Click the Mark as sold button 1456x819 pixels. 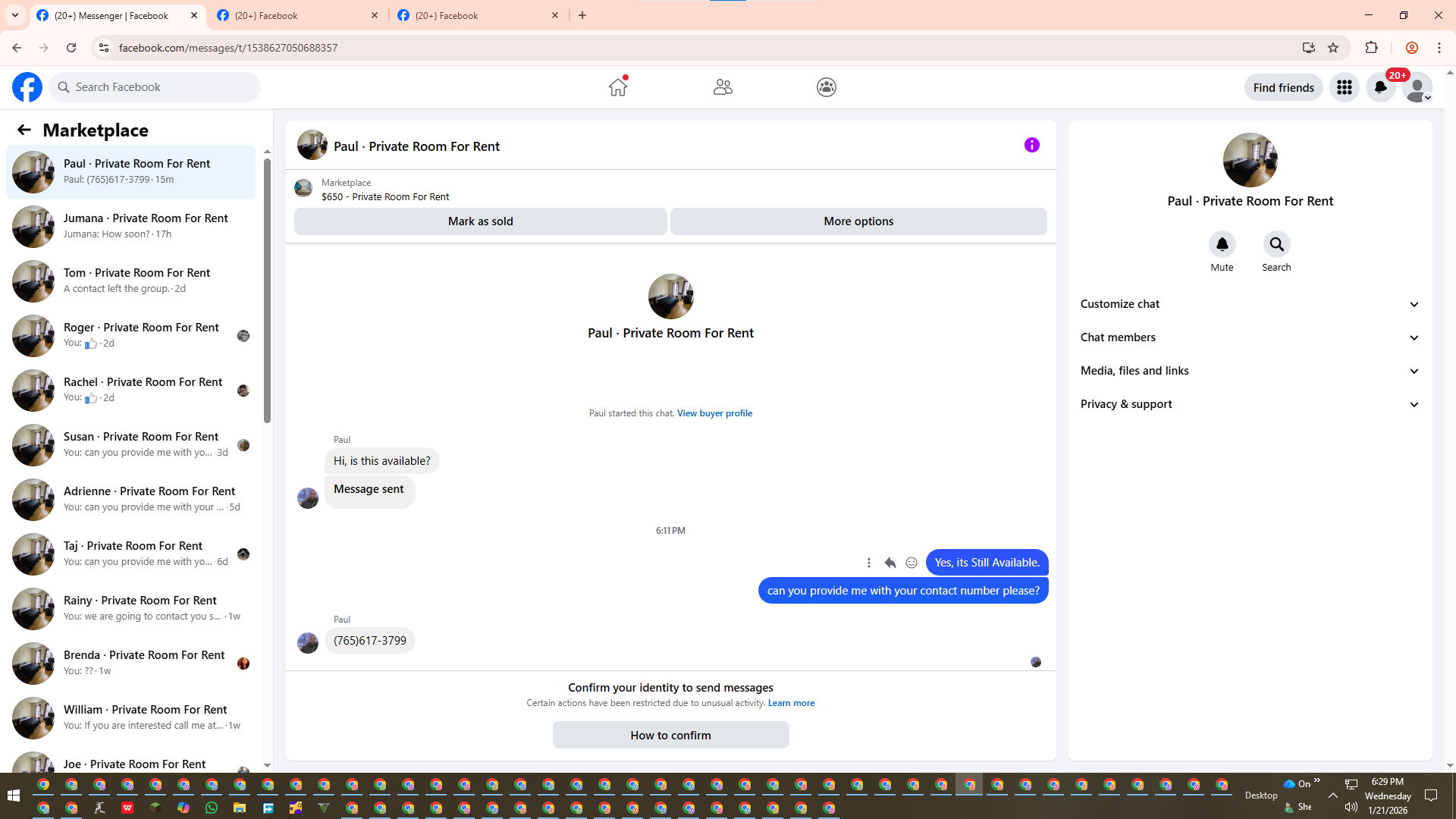pos(480,221)
